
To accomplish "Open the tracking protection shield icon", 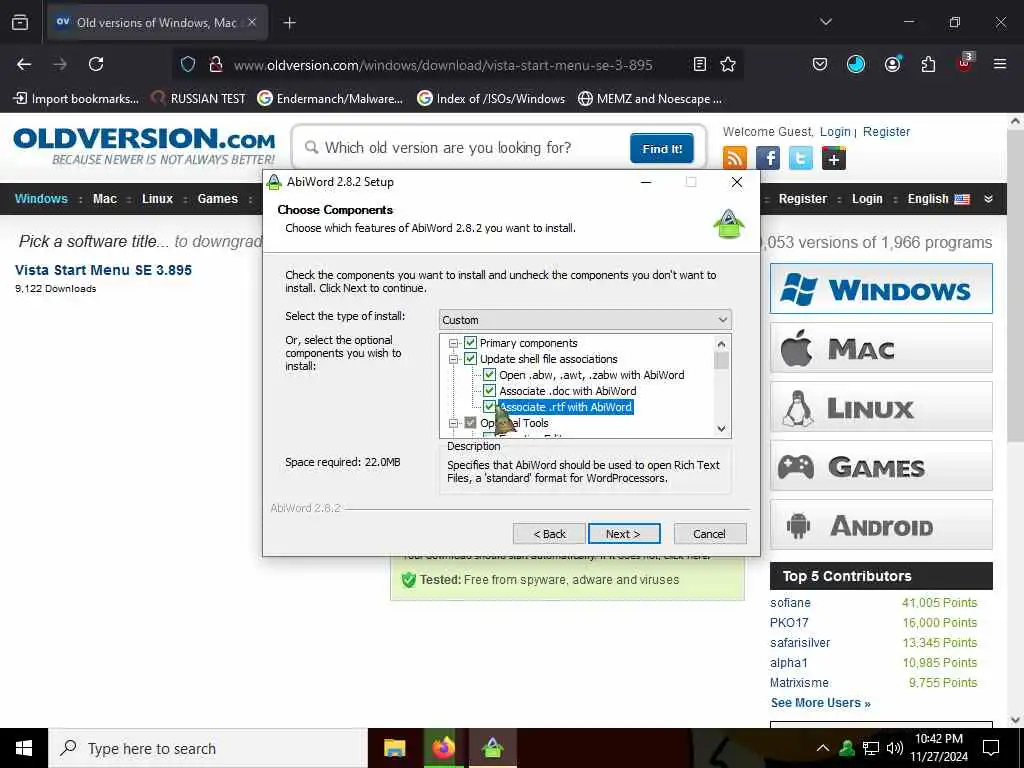I will 188,64.
